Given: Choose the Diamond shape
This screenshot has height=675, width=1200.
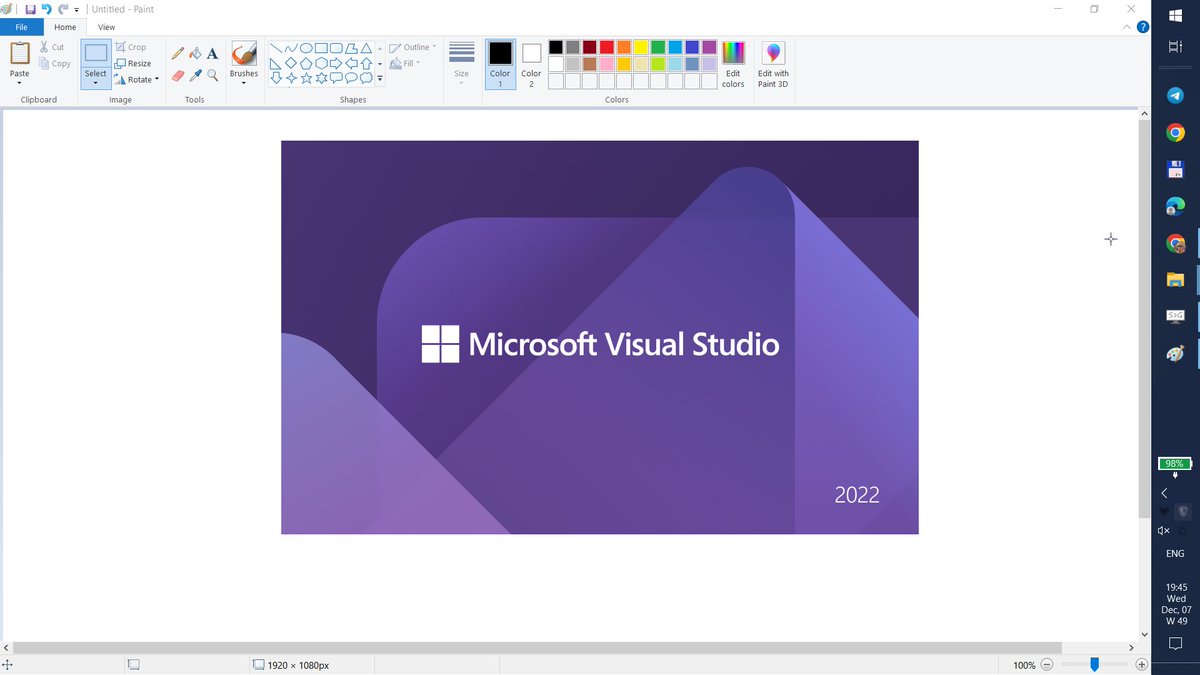Looking at the screenshot, I should (291, 62).
